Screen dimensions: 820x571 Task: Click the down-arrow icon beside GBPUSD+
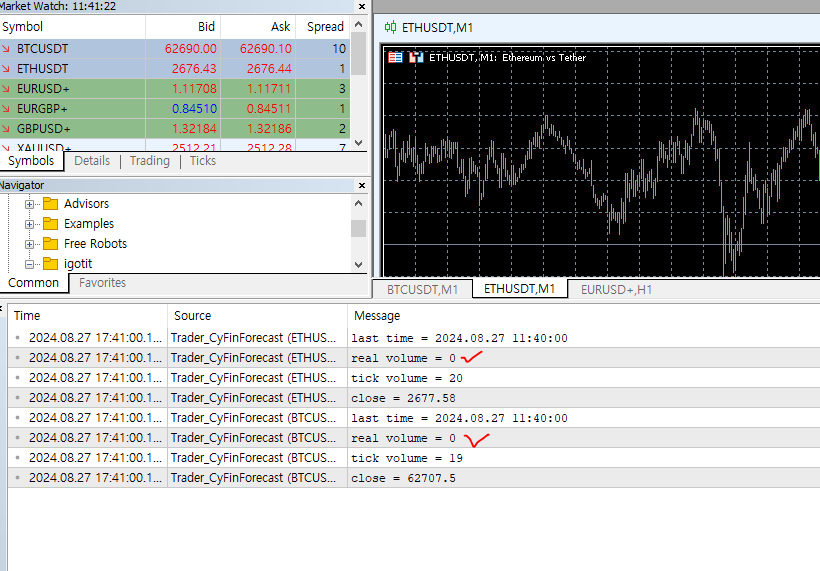(x=6, y=129)
